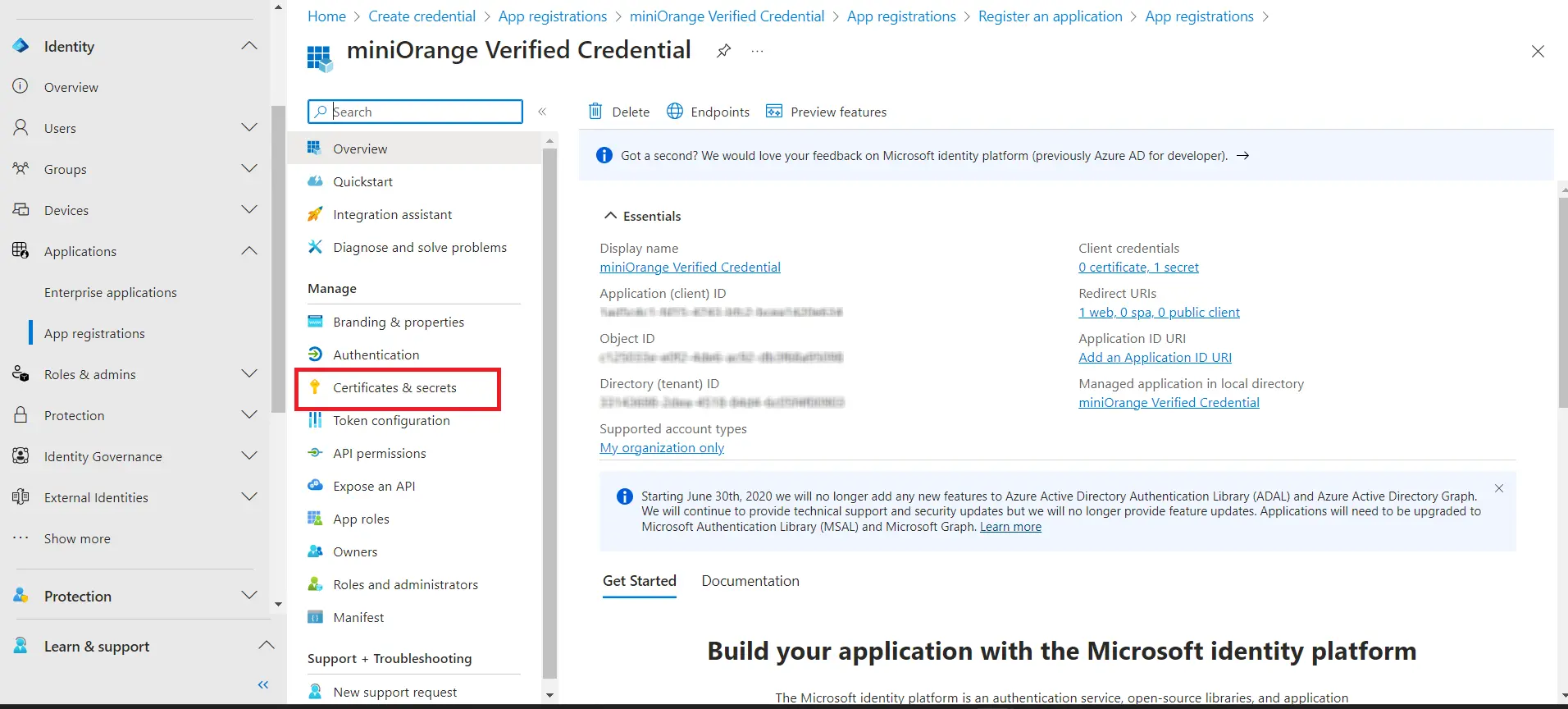Click the Overview grid icon in the resource menu

[315, 149]
